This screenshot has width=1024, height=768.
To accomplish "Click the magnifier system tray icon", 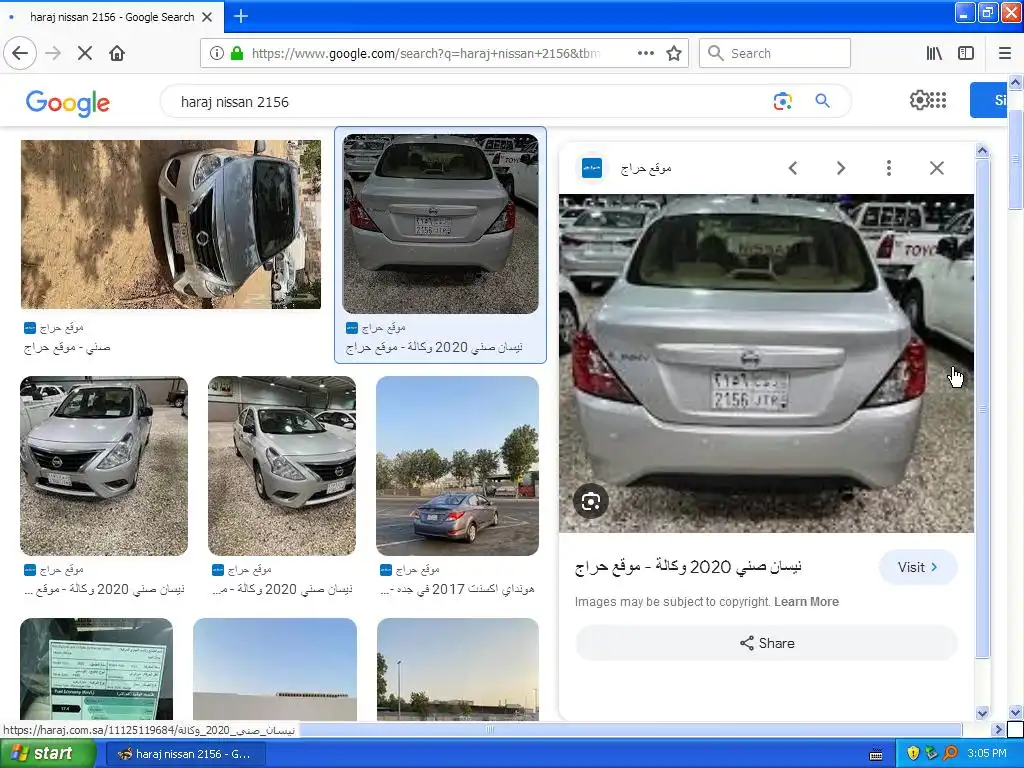I will [950, 754].
